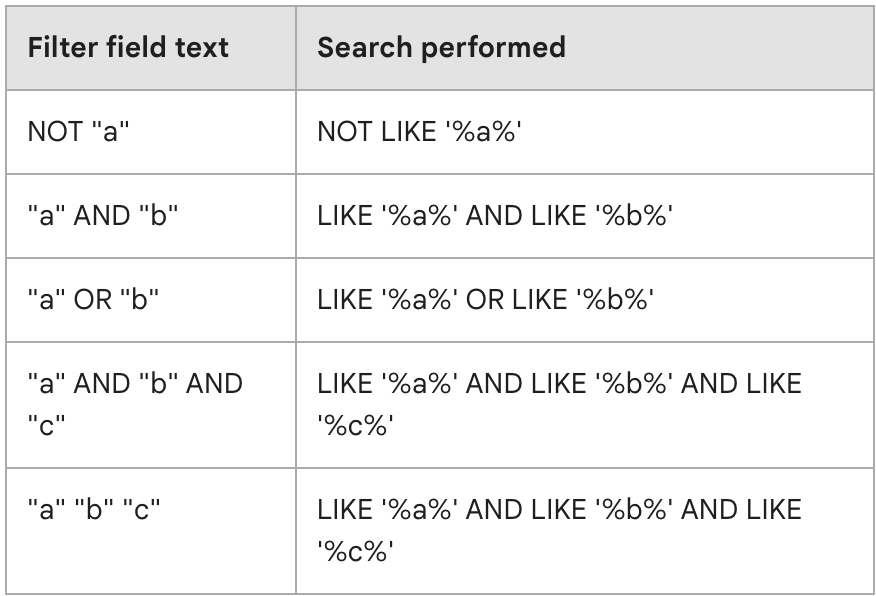The image size is (876, 596).
Task: Click search cell in the "a" "b" "c" row
Action: [x=559, y=529]
